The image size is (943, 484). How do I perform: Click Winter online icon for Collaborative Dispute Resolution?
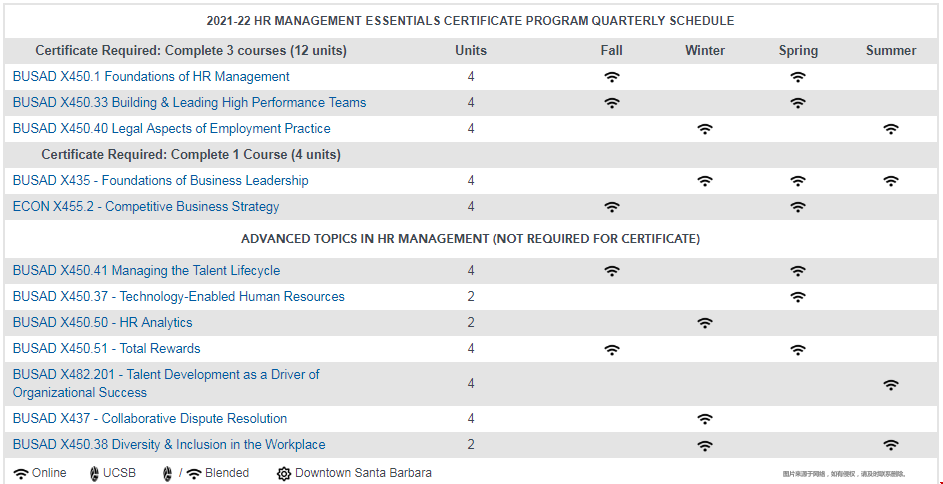(x=705, y=419)
